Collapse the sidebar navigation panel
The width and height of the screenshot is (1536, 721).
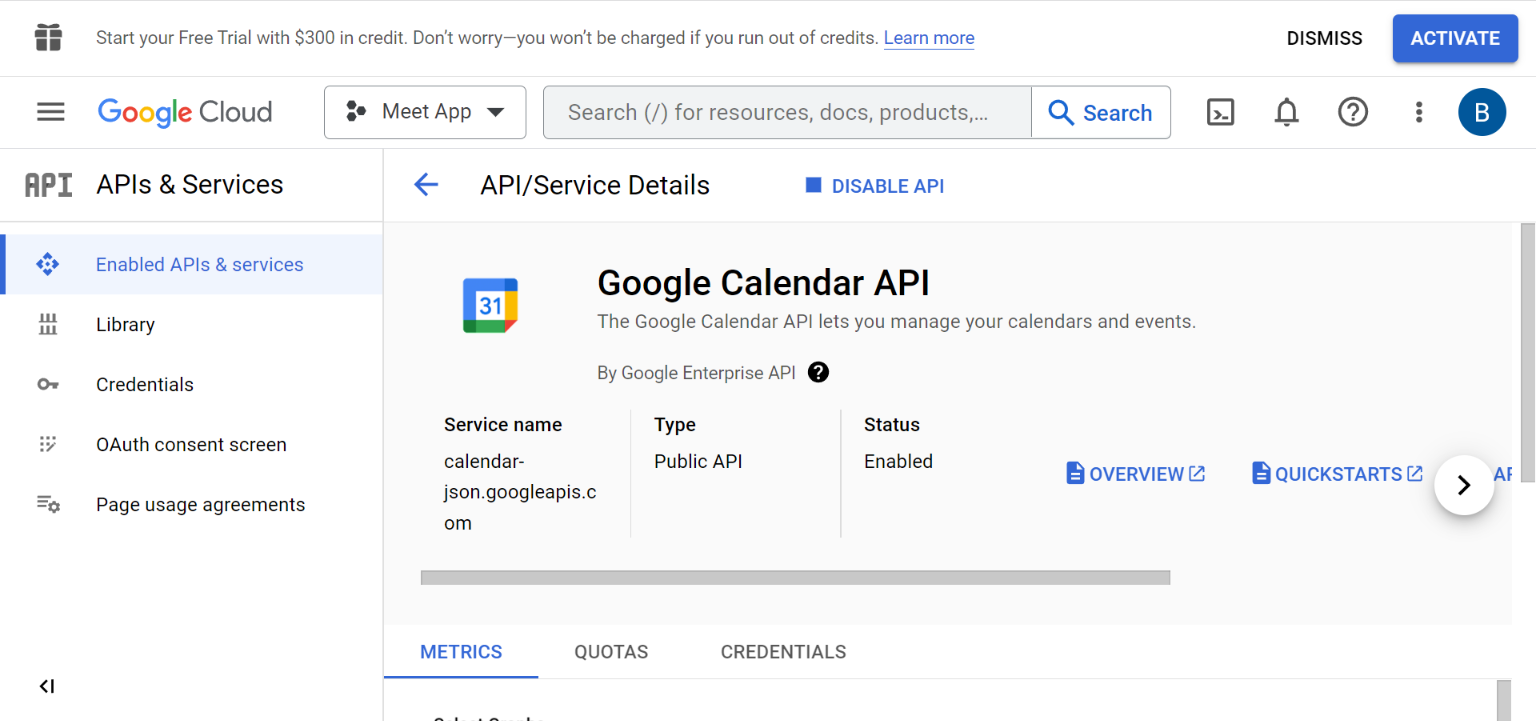coord(47,686)
